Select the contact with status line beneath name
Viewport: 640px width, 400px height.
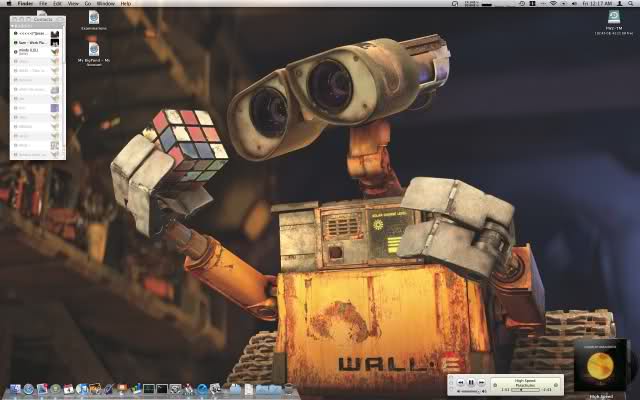(x=37, y=52)
